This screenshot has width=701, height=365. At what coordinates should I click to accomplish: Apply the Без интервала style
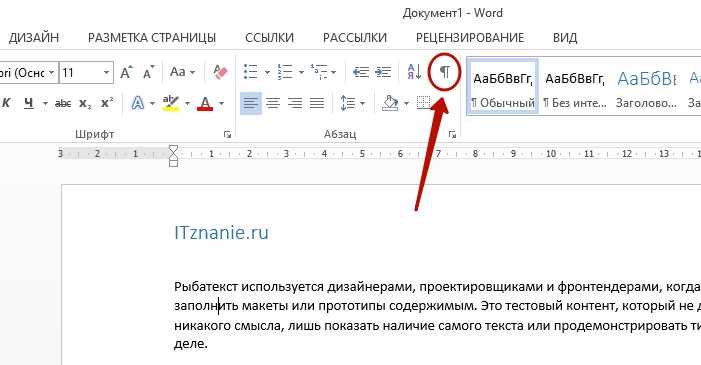point(575,87)
